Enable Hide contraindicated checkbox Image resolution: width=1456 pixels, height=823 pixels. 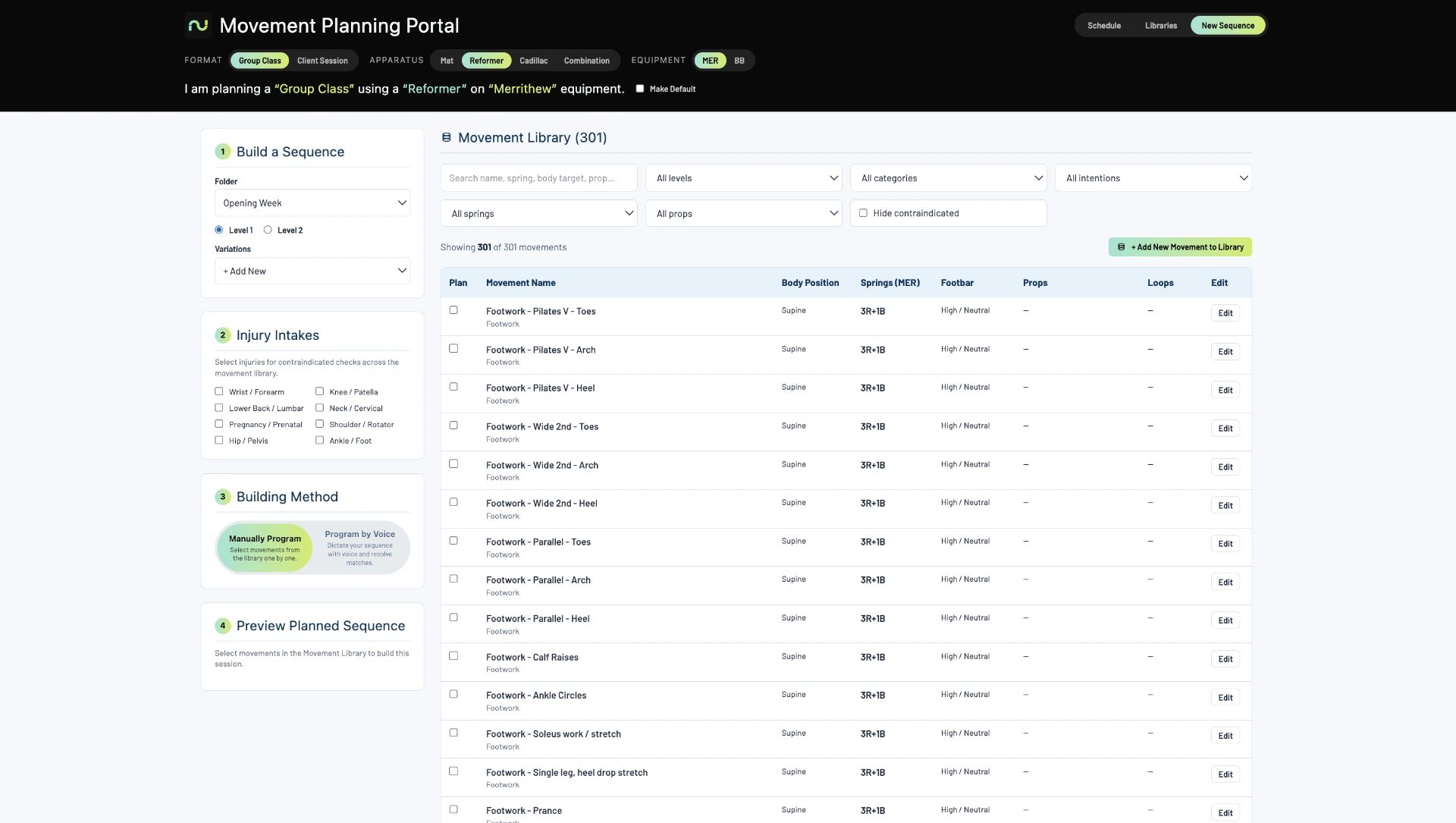click(x=863, y=213)
